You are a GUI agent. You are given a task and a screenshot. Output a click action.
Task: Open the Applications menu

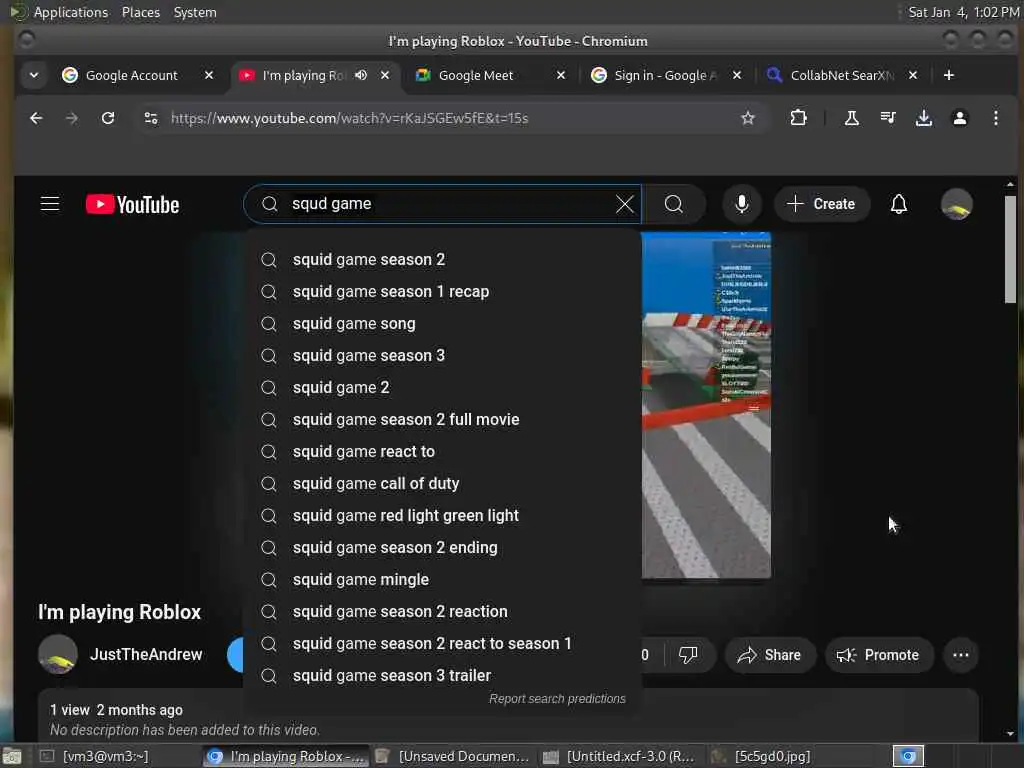pyautogui.click(x=71, y=12)
